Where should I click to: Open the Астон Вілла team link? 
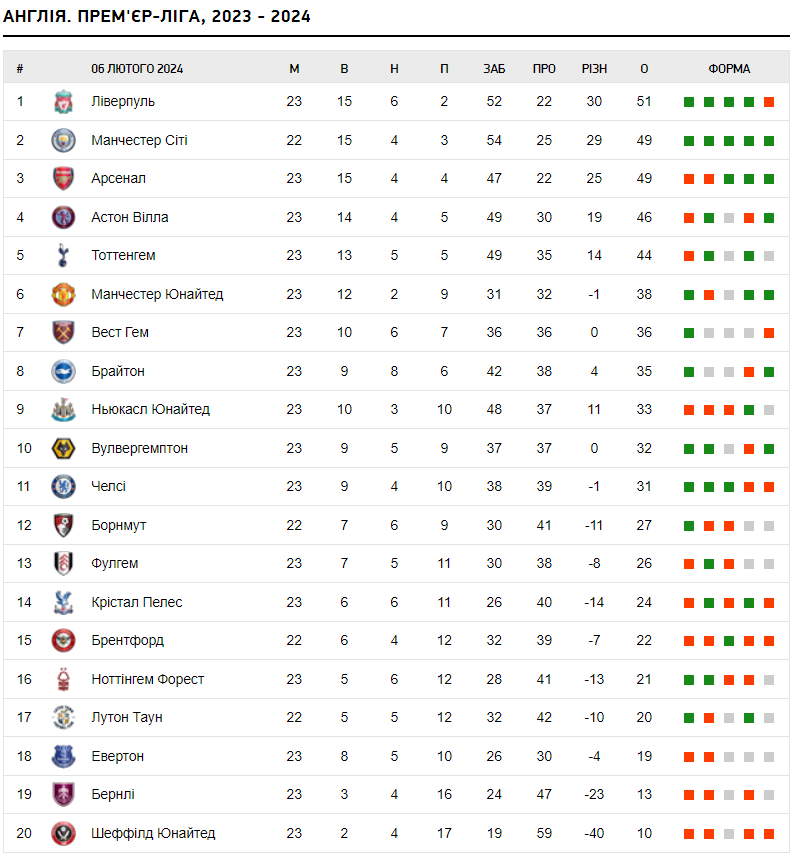click(x=129, y=217)
